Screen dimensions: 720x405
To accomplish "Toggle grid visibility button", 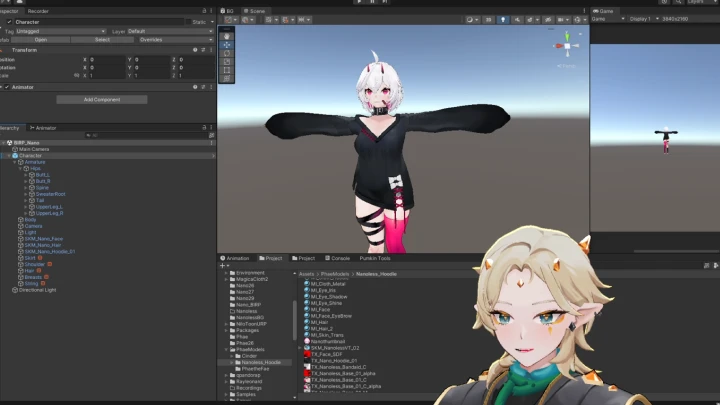I will click(x=271, y=20).
